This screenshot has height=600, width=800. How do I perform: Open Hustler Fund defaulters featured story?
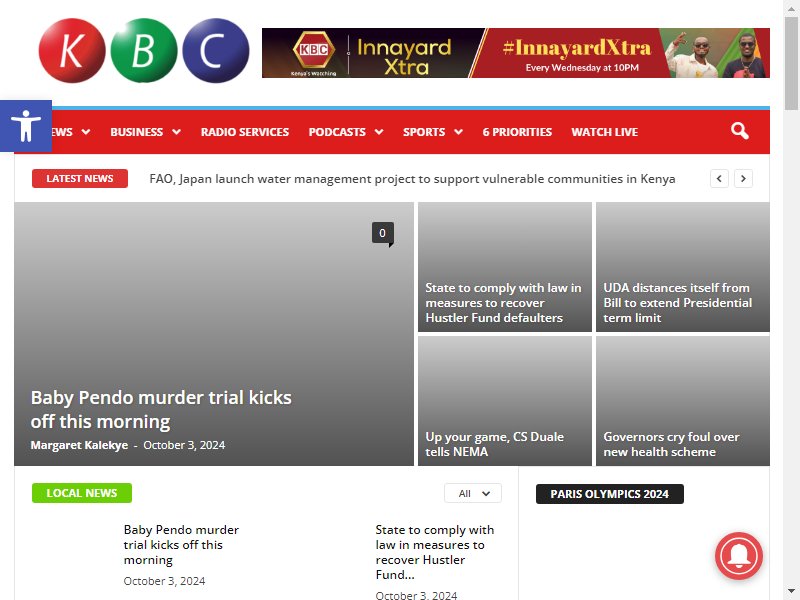click(x=504, y=303)
